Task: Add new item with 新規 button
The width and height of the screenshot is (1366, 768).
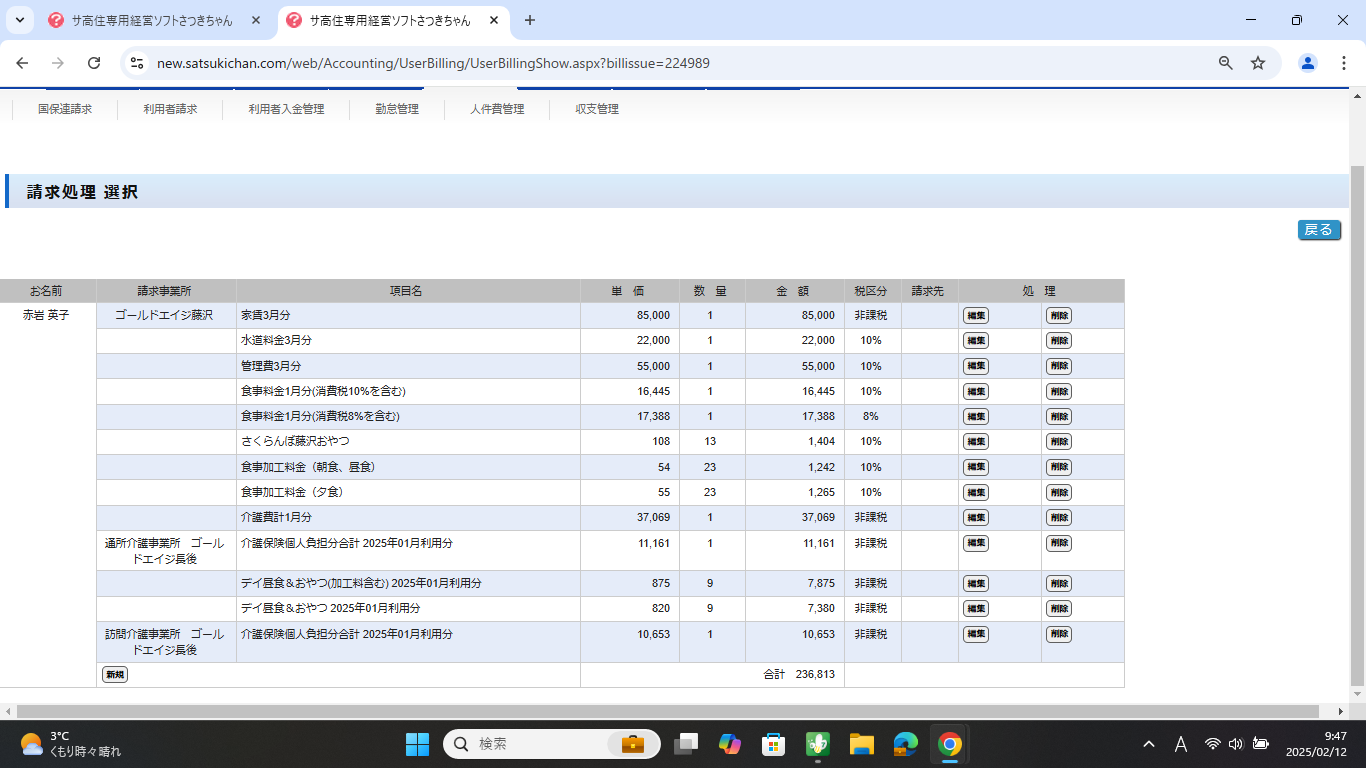Action: (115, 675)
